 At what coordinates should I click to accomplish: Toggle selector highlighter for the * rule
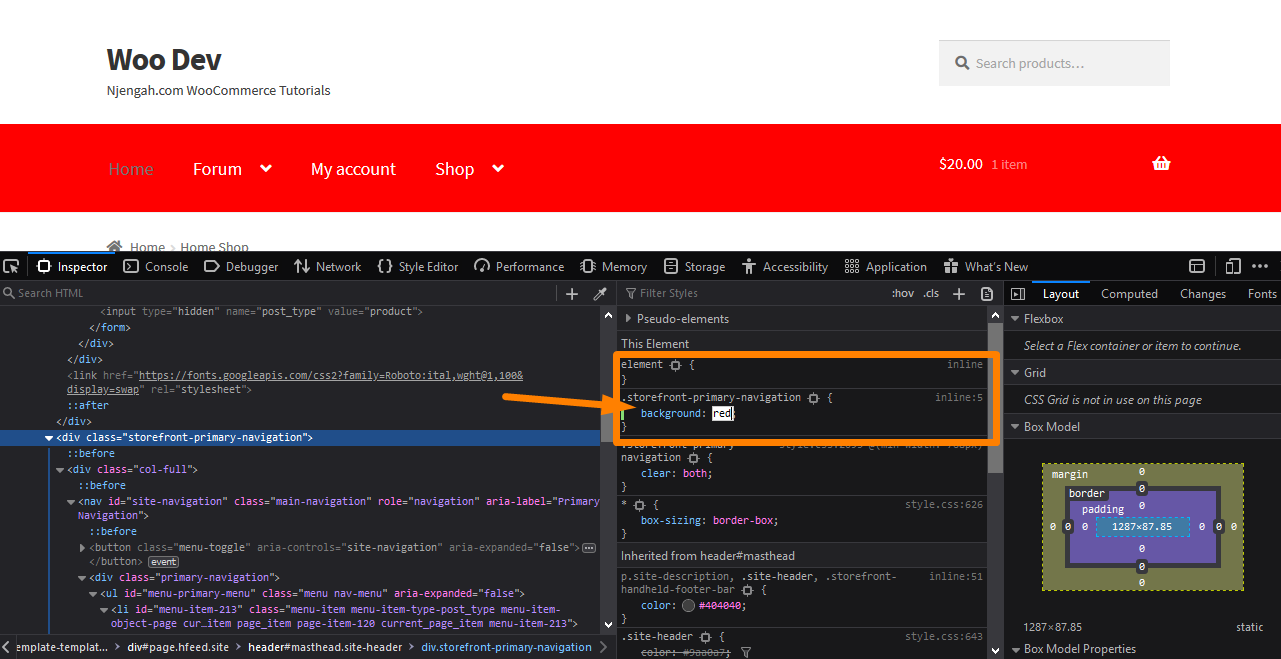tap(639, 505)
